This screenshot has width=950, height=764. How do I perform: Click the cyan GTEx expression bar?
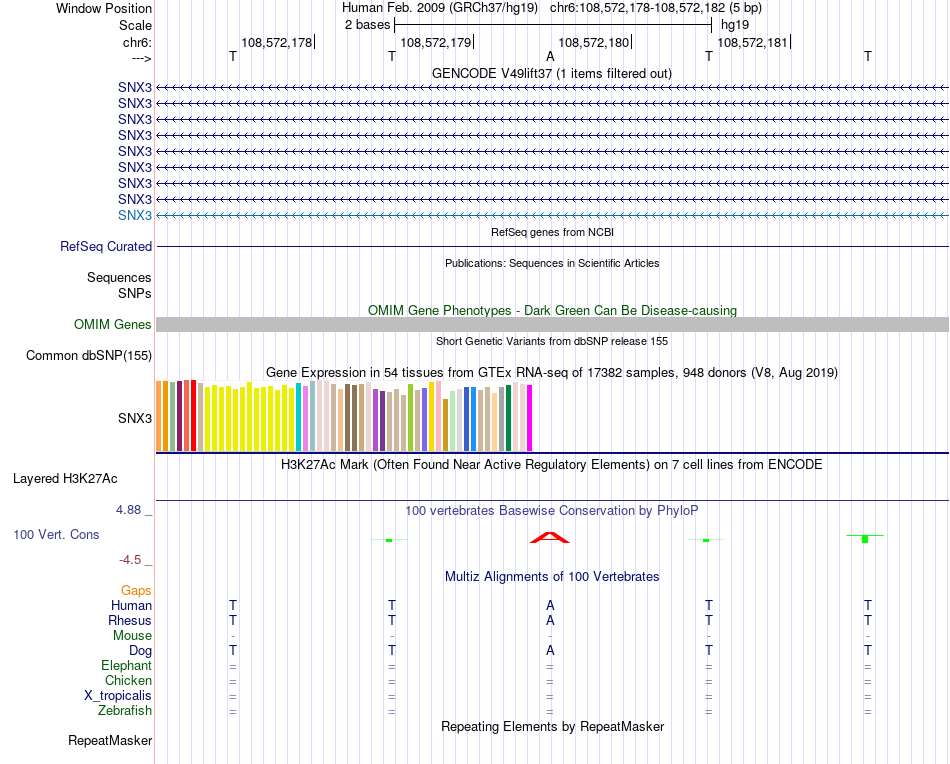(299, 417)
